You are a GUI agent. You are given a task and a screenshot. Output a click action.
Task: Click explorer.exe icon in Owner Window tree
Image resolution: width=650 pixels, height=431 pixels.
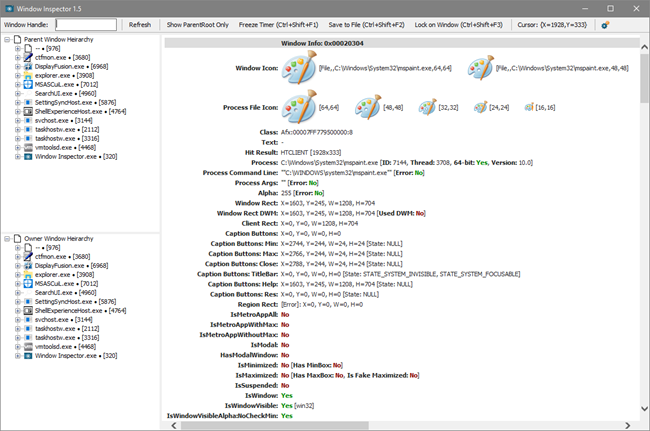28,274
